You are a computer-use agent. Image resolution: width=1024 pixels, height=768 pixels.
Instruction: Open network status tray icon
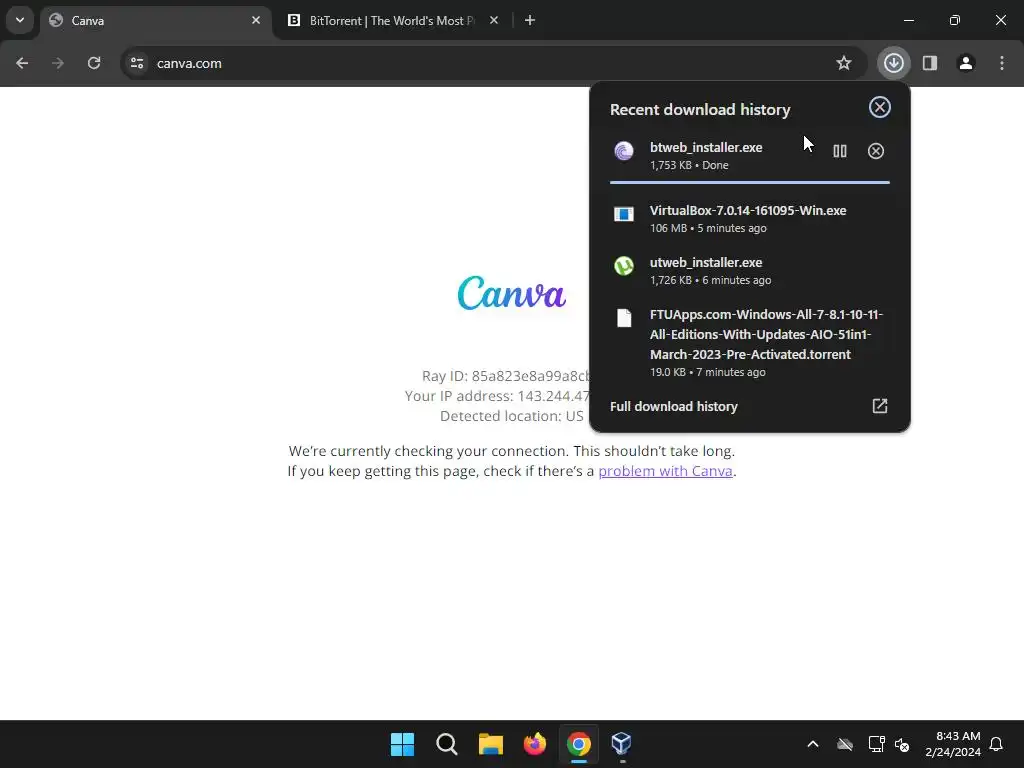[876, 744]
